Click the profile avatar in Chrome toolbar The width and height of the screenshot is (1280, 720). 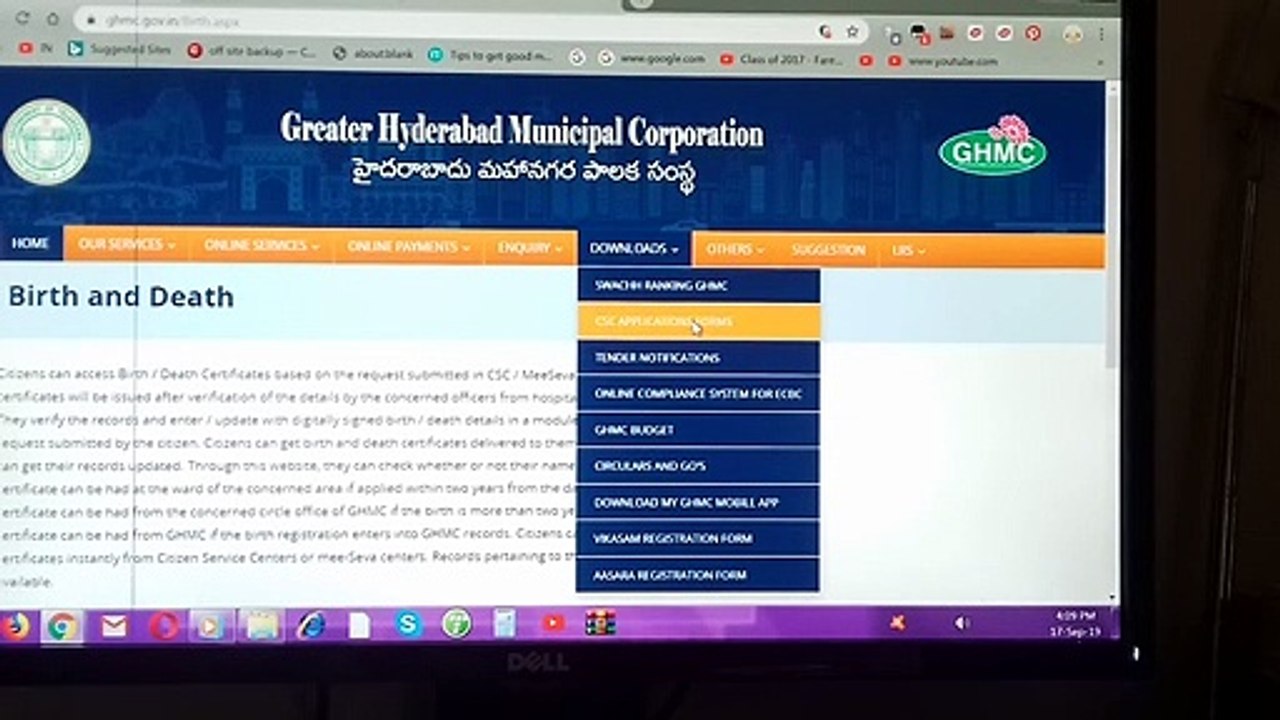[1073, 34]
